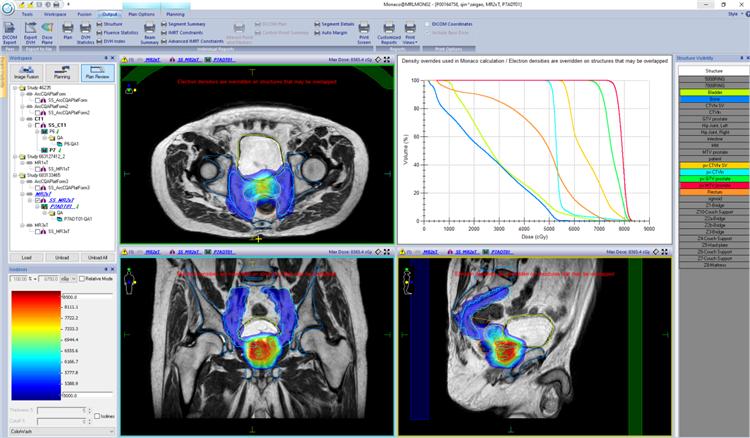
Task: Click the Unload button
Action: coord(62,258)
